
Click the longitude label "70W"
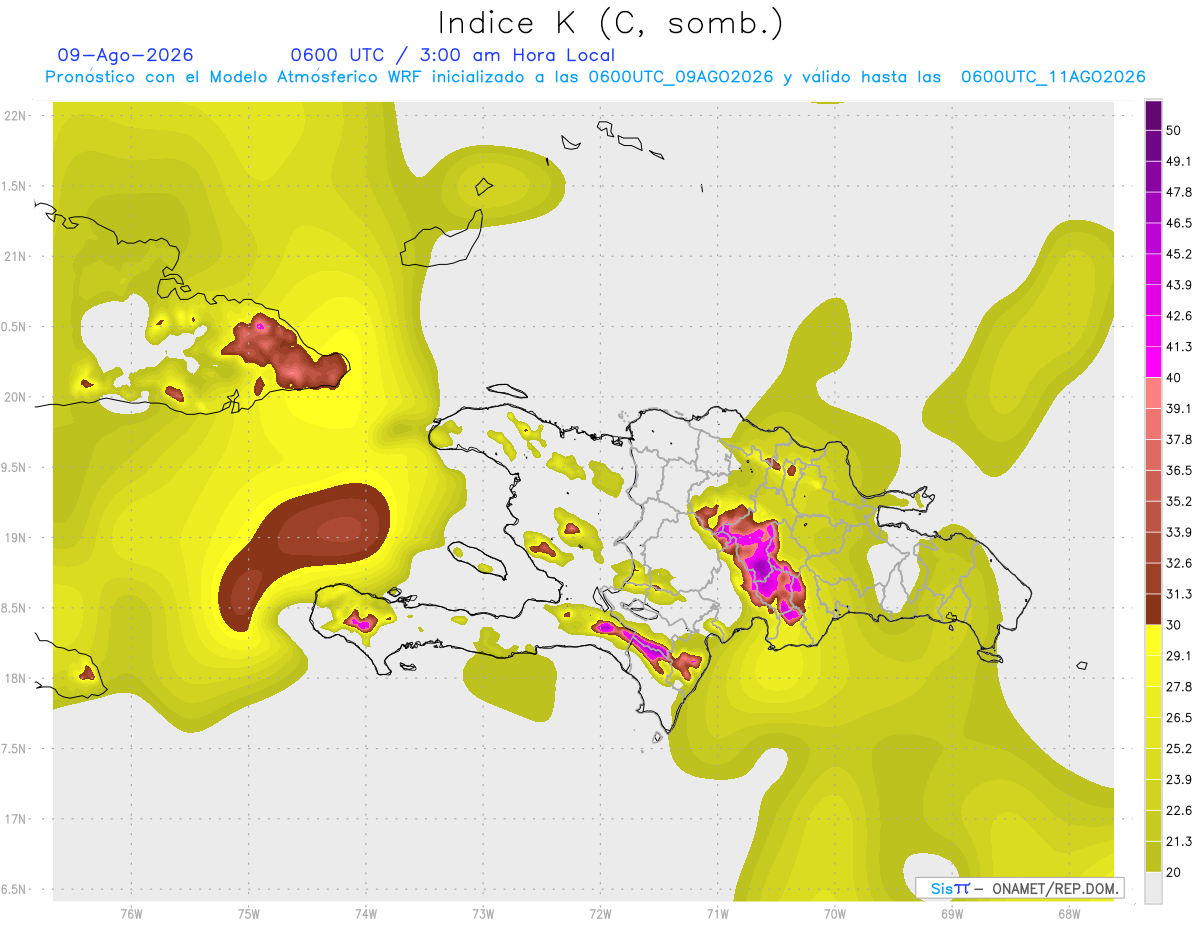tap(835, 914)
